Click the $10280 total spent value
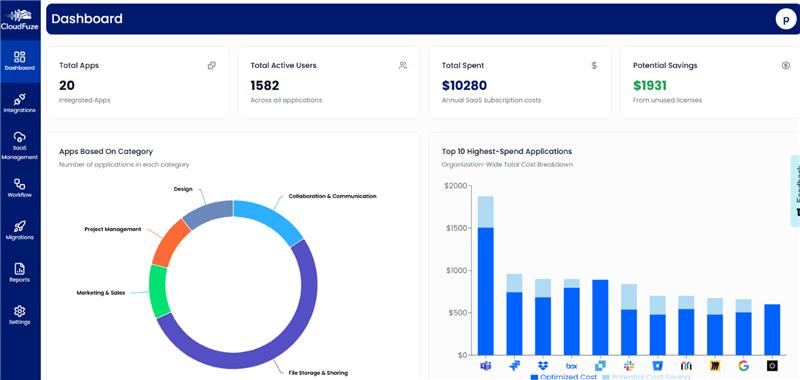The image size is (800, 380). tap(464, 85)
